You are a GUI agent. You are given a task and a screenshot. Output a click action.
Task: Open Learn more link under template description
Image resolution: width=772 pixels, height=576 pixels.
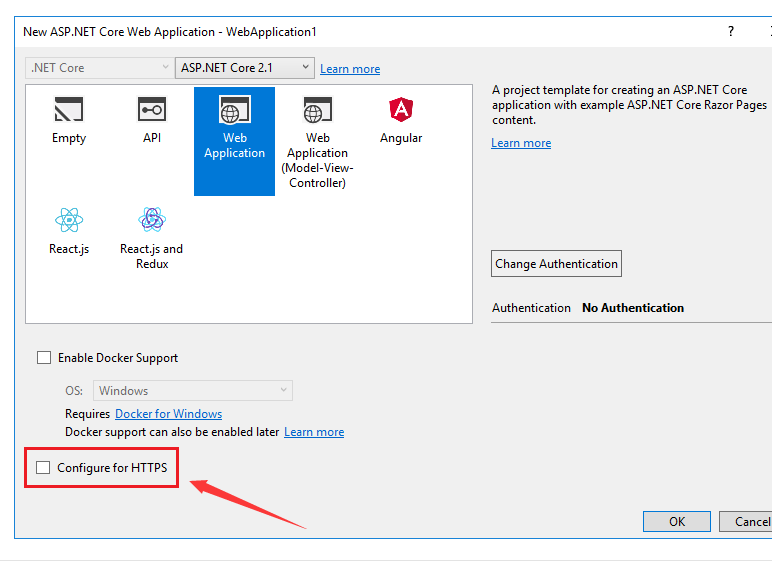(x=521, y=143)
